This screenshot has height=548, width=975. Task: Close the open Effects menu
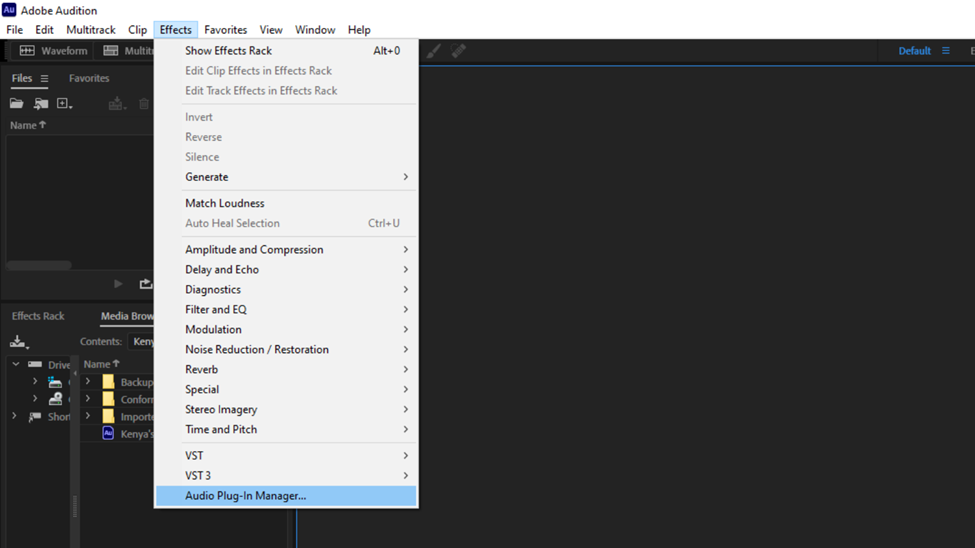point(175,30)
